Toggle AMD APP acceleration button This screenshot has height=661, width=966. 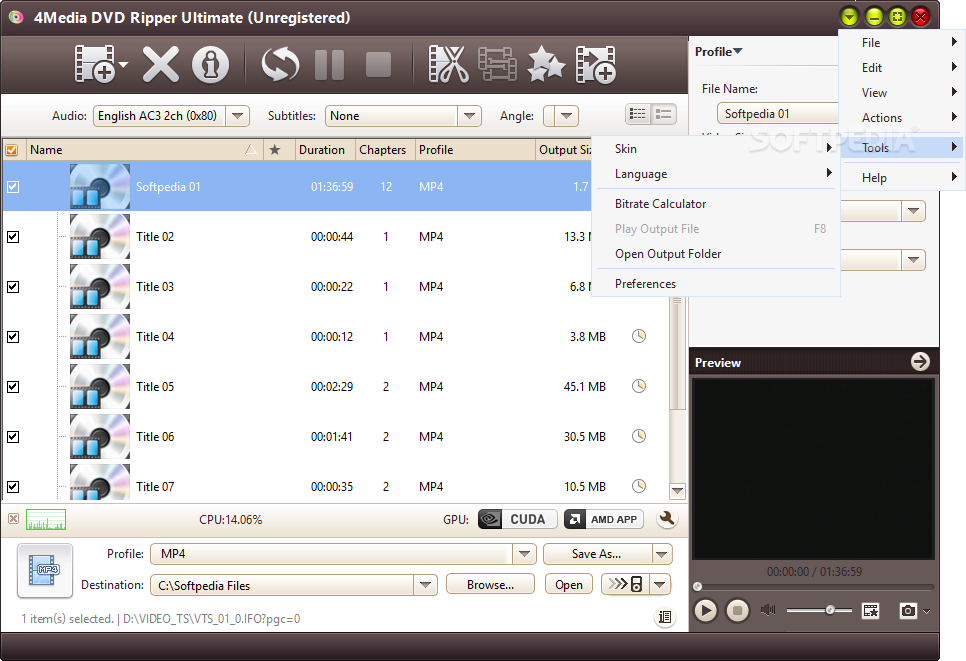click(x=604, y=519)
